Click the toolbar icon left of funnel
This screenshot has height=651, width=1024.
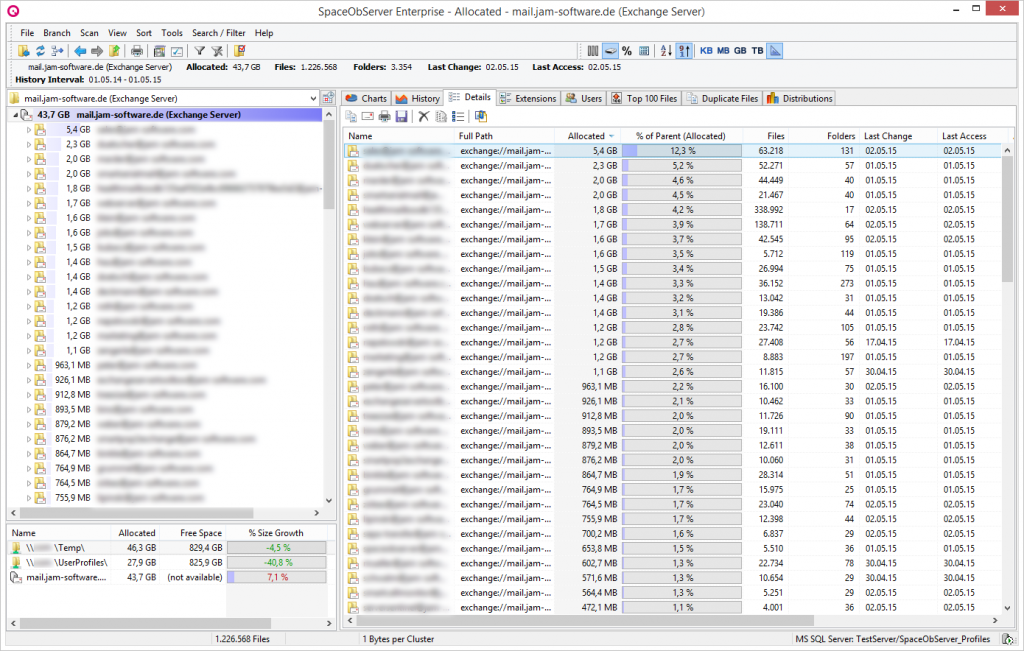click(x=177, y=51)
